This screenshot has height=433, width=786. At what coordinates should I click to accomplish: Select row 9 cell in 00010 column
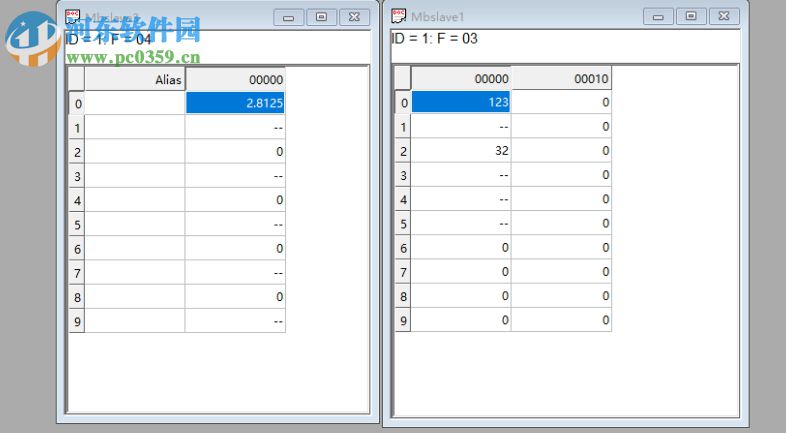561,320
